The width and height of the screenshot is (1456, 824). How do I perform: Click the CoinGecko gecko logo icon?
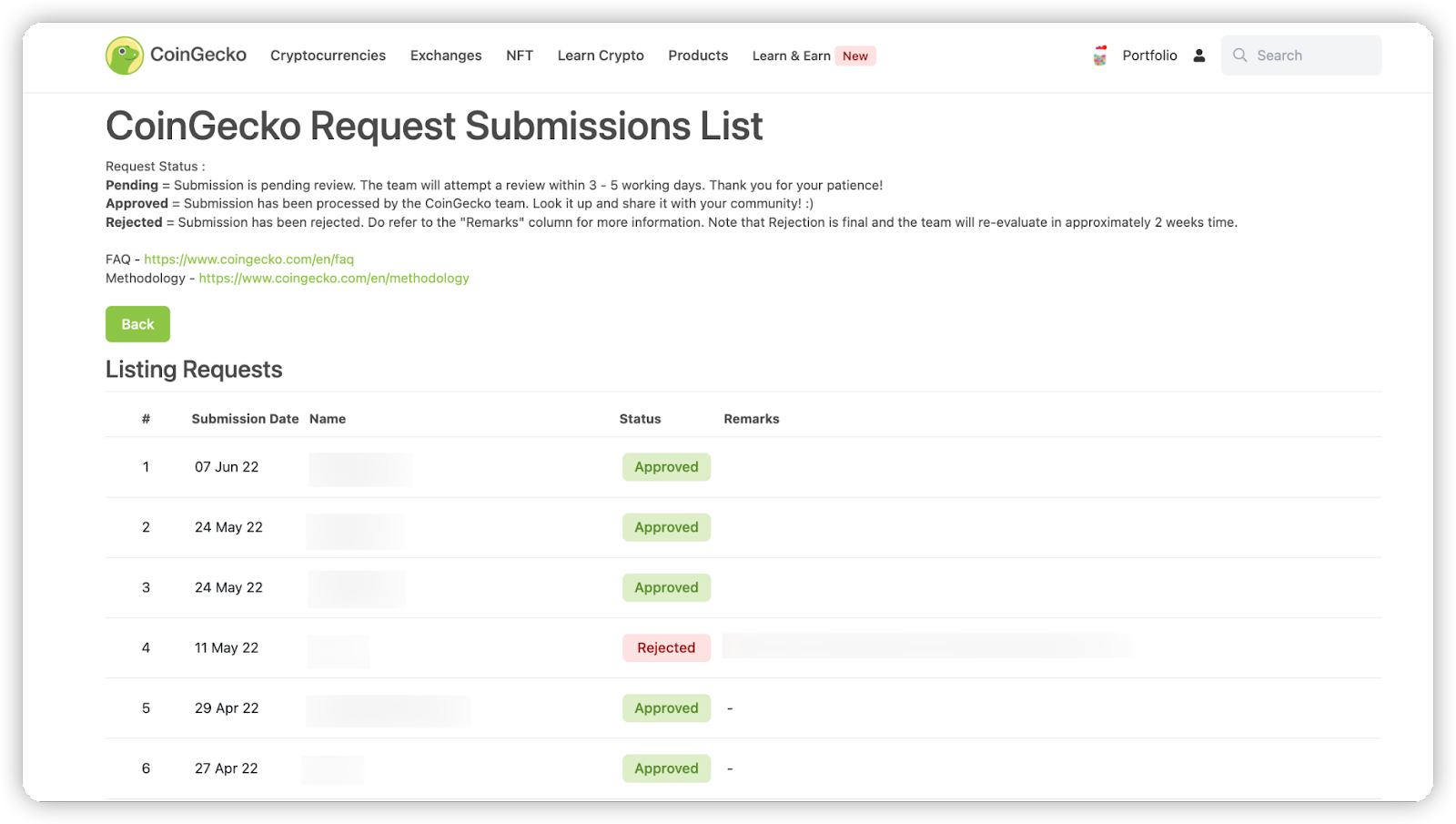pos(125,56)
